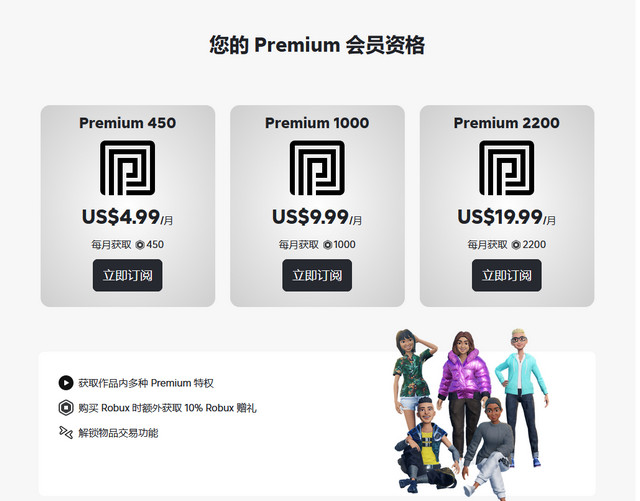Click the Robux coin icon beside 450
This screenshot has height=501, width=640.
point(140,245)
